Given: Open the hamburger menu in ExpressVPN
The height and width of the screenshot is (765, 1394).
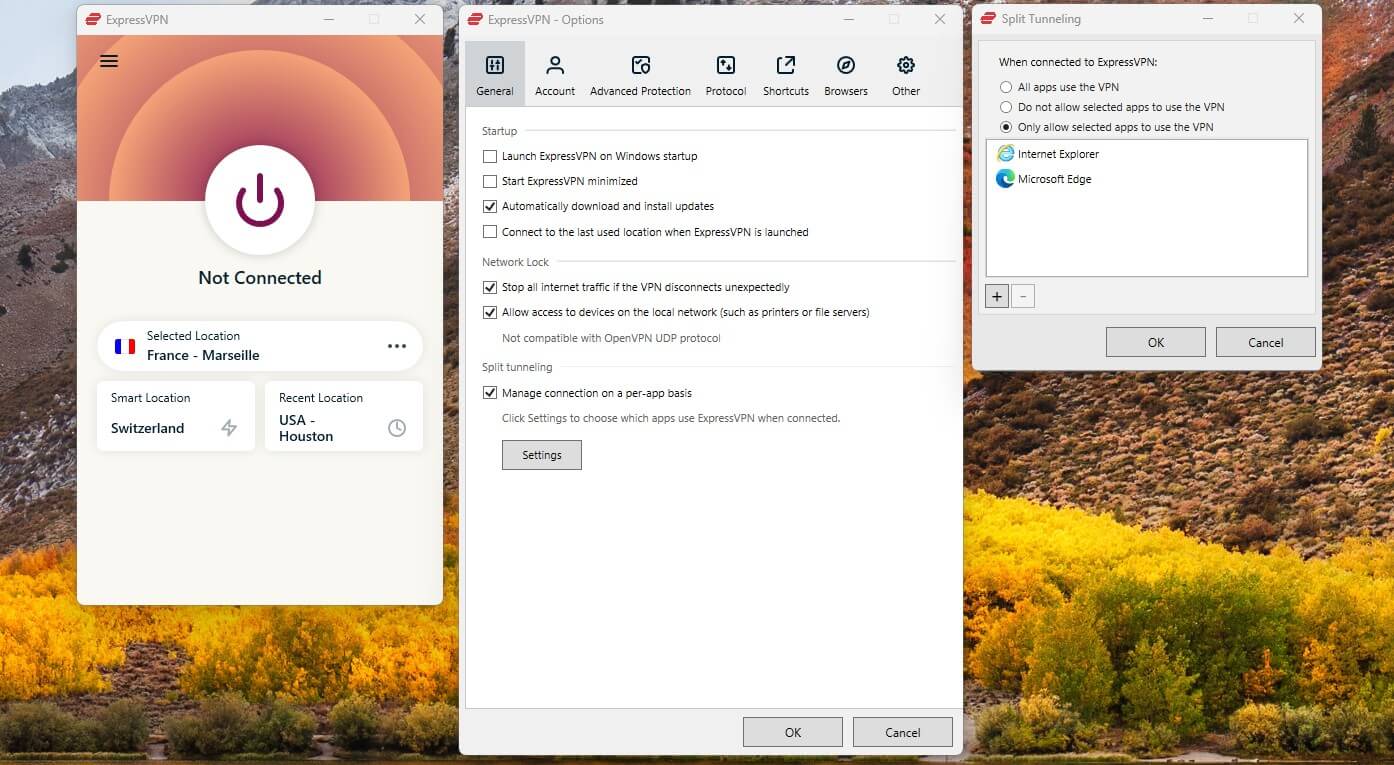Looking at the screenshot, I should click(x=109, y=61).
